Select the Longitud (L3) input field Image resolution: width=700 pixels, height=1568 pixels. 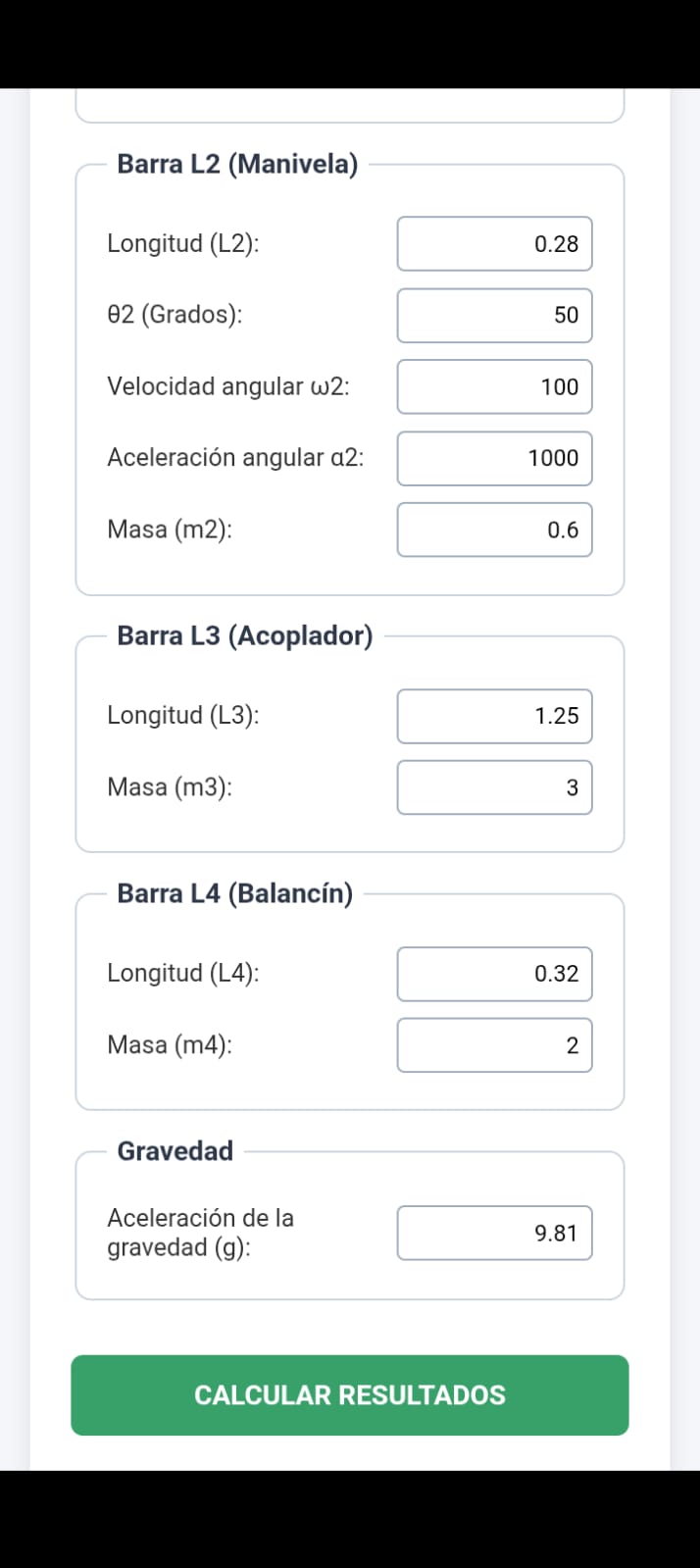[x=495, y=716]
